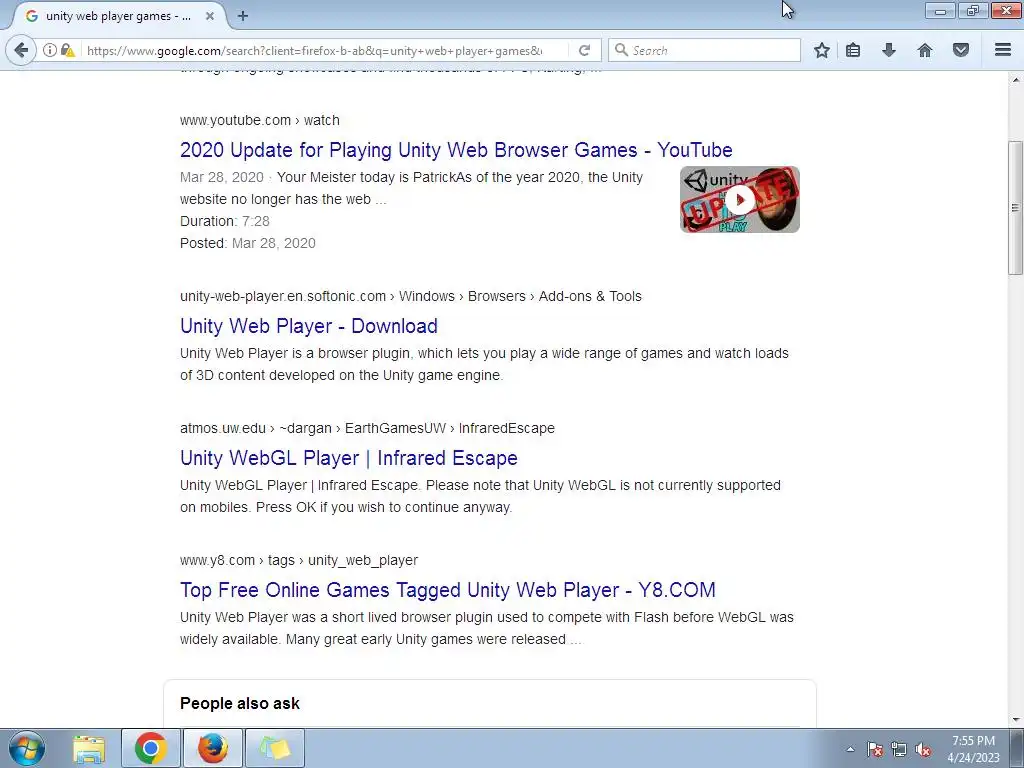The image size is (1024, 768).
Task: Go to Firefox home page icon
Action: (925, 50)
